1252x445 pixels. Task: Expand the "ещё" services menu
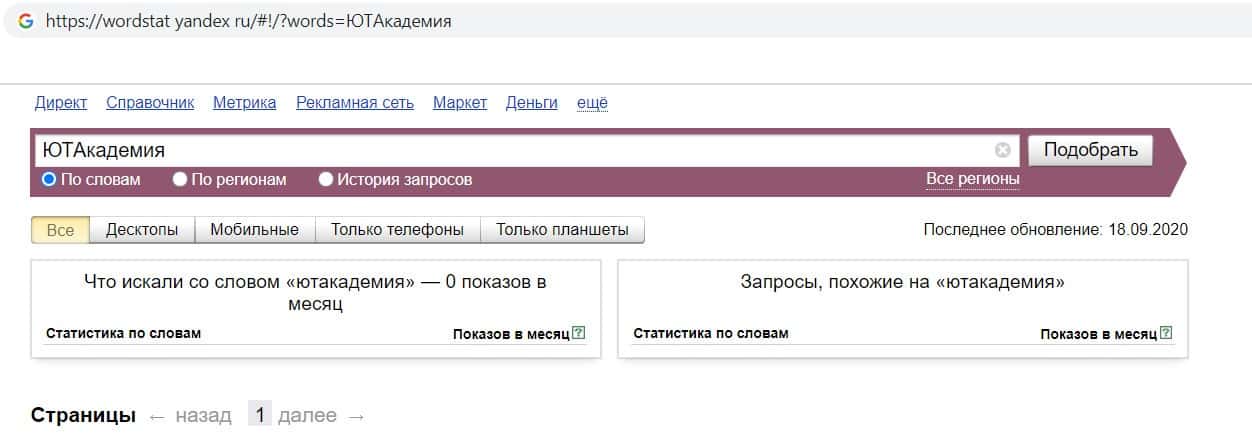pyautogui.click(x=592, y=102)
